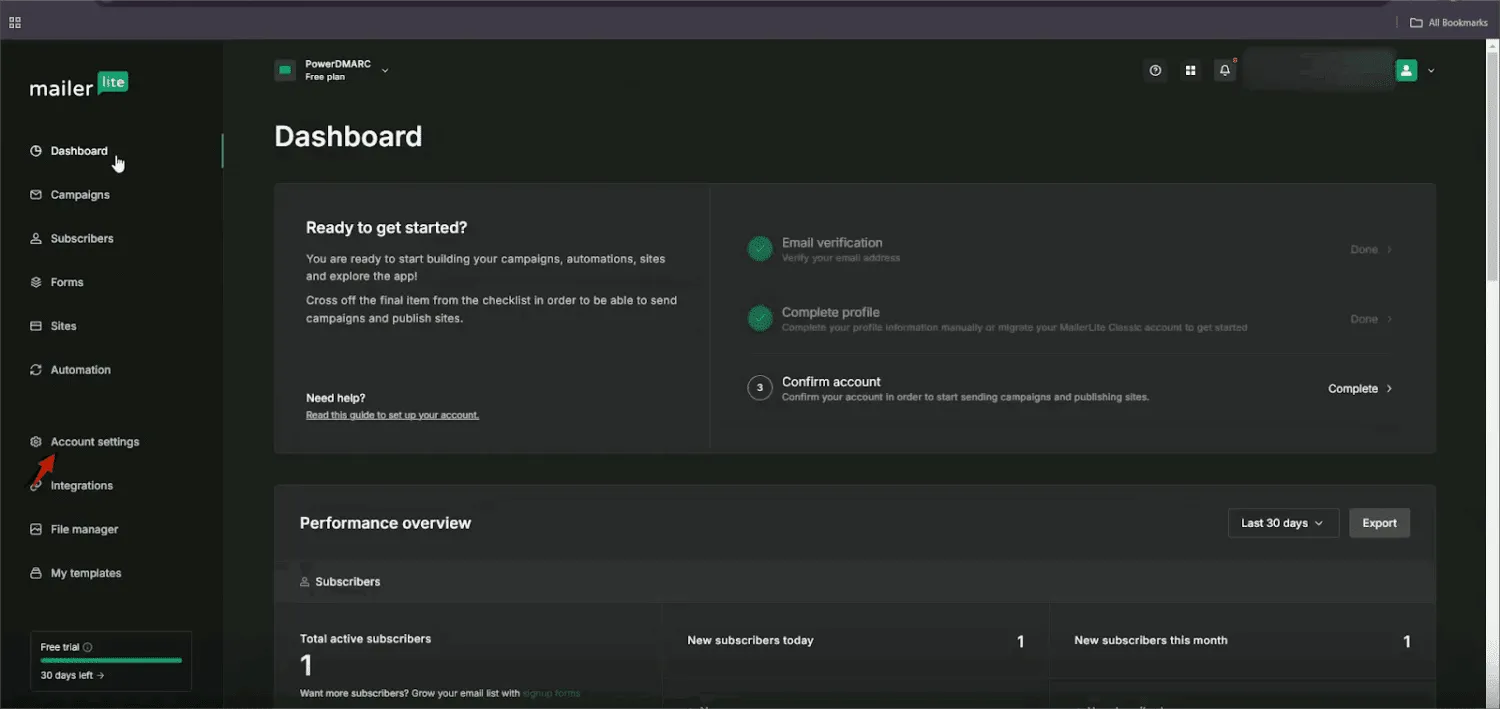The width and height of the screenshot is (1500, 709).
Task: Open the Dashboard menu item
Action: tap(79, 151)
